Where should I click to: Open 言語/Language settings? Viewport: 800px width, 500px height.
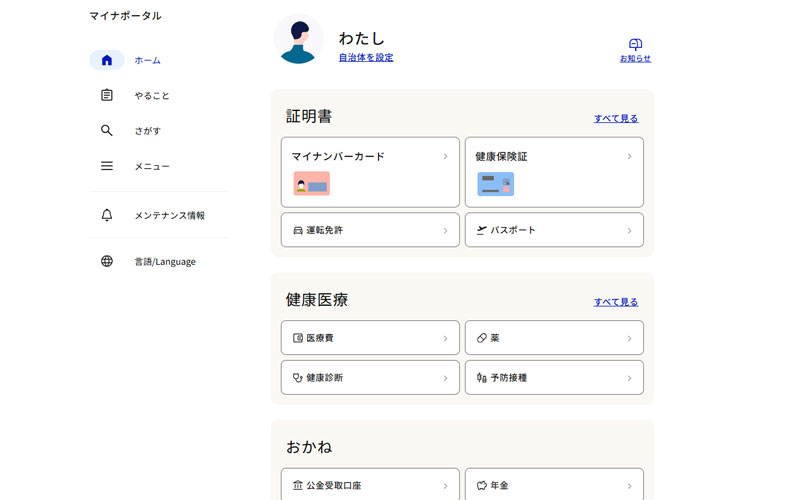165,262
